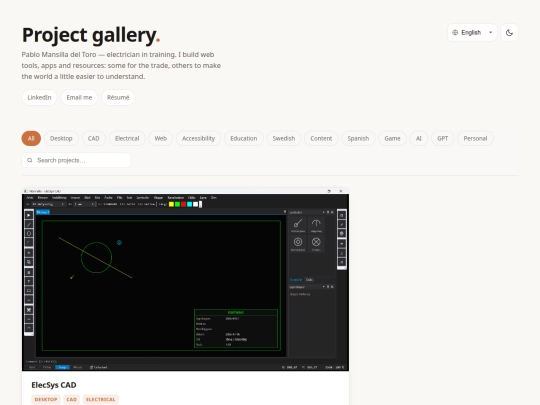Image resolution: width=540 pixels, height=405 pixels.
Task: Filter by Education category
Action: 243,138
